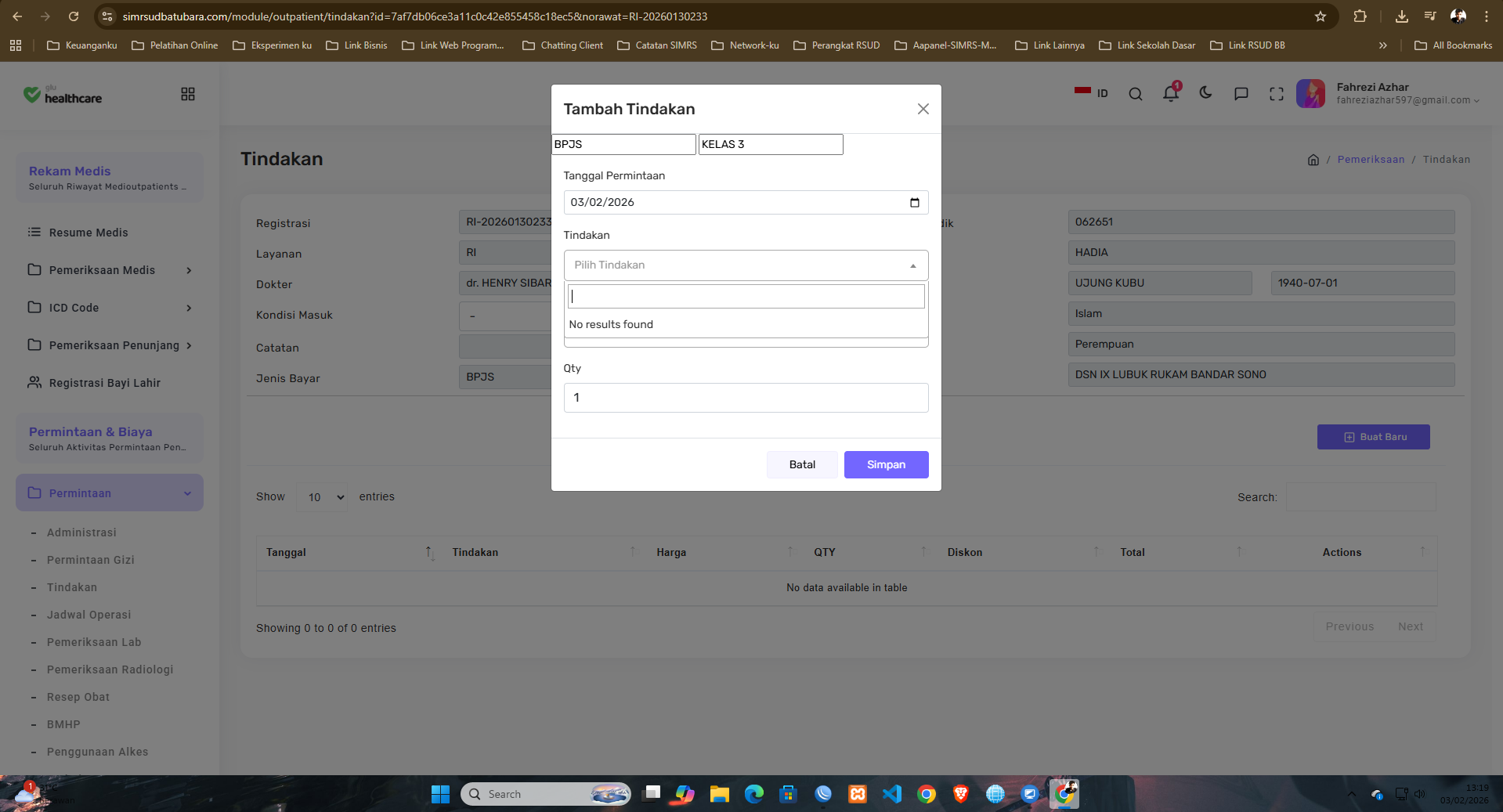Screen dimensions: 1503x812
Task: Open Visual Studio Code from the taskbar
Action: point(892,794)
